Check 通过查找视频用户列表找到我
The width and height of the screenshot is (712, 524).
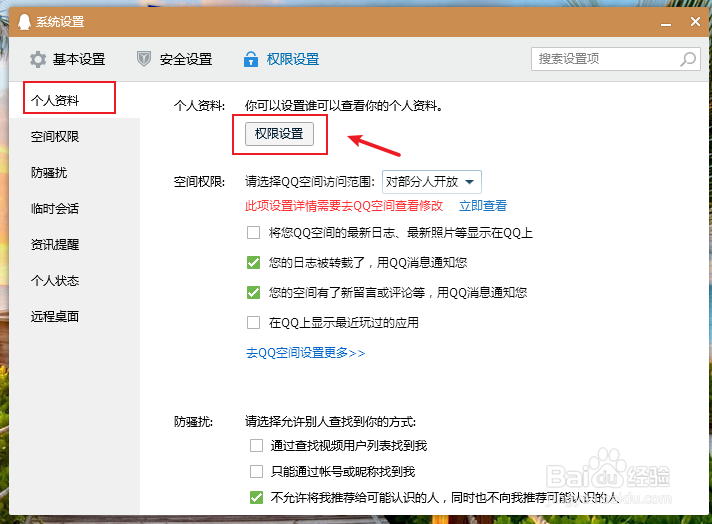tap(257, 445)
